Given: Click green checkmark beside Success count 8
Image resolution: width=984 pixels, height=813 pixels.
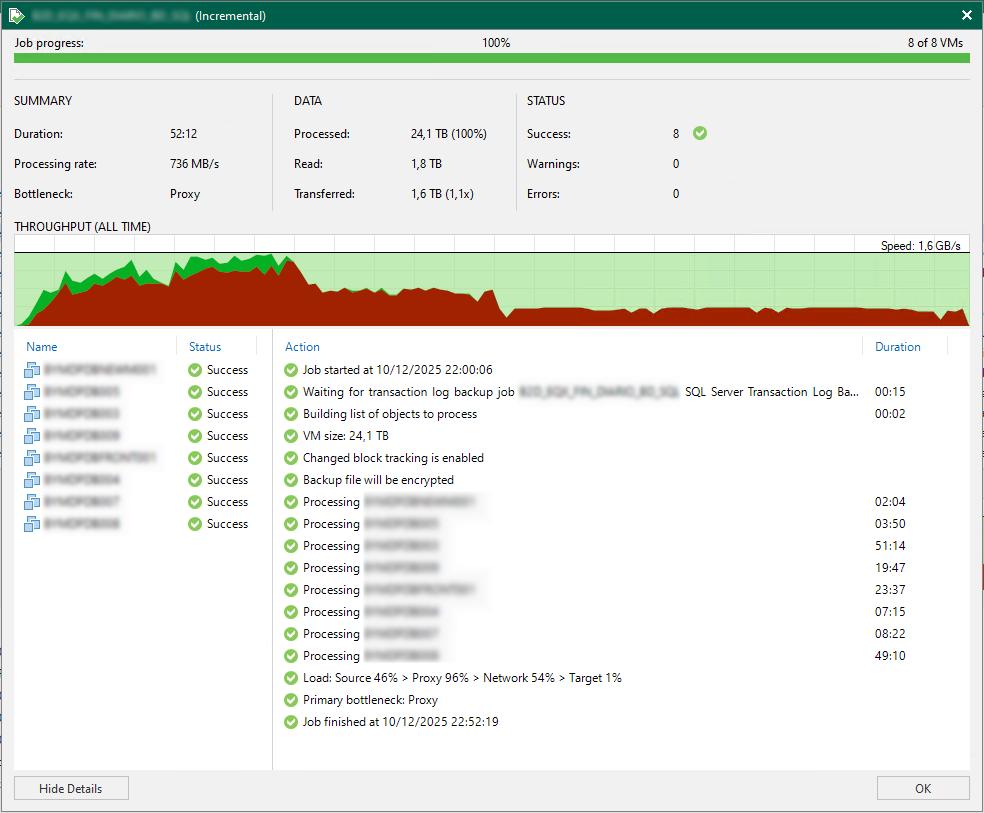Looking at the screenshot, I should click(700, 133).
